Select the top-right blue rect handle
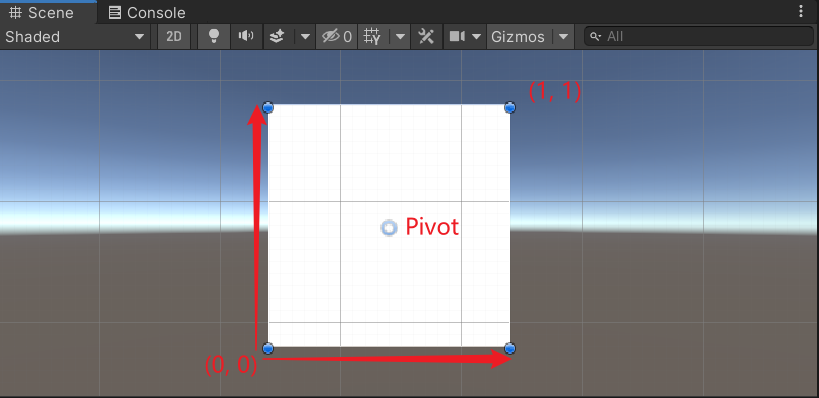Screen dimensions: 819x398 (x=510, y=108)
